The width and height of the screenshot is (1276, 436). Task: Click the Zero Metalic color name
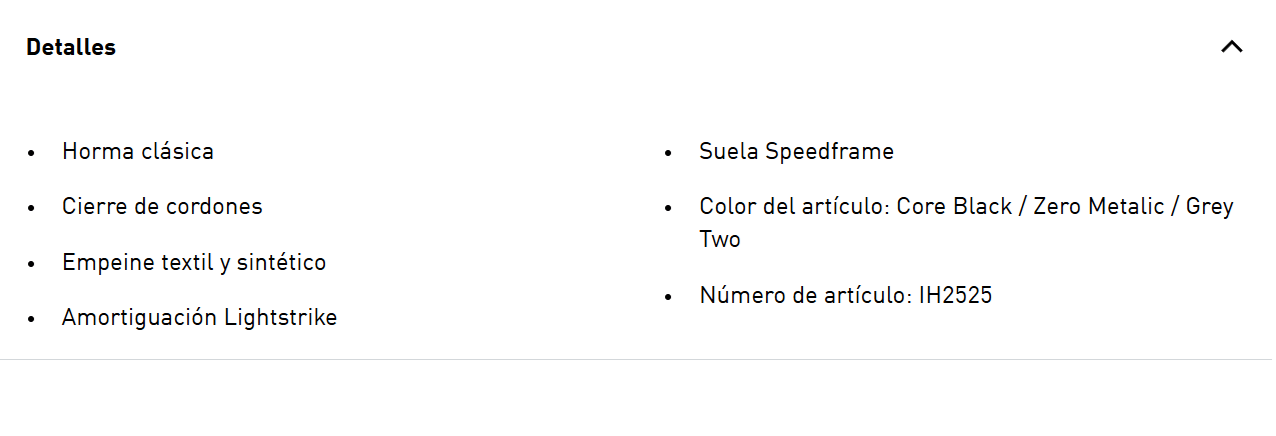[x=1099, y=207]
